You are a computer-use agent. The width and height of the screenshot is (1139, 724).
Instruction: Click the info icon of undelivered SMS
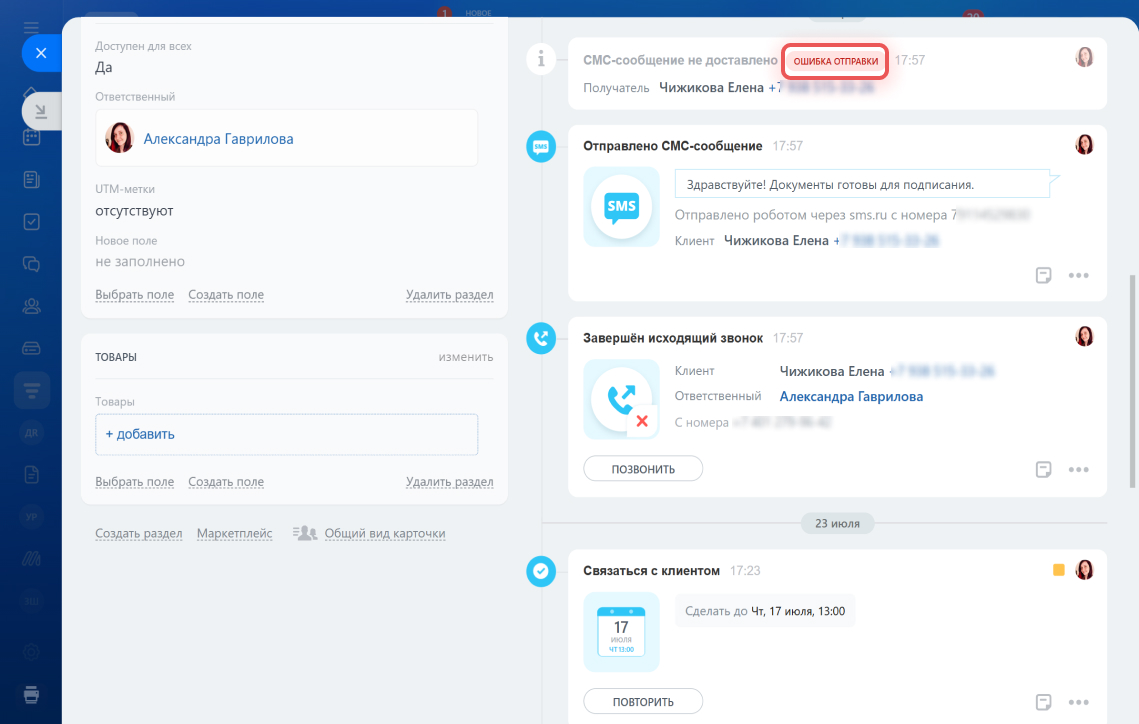541,59
